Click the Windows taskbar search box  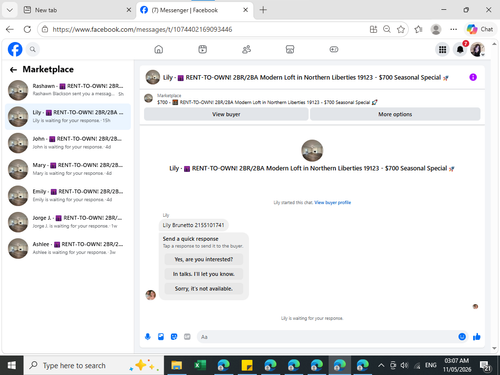click(x=93, y=366)
